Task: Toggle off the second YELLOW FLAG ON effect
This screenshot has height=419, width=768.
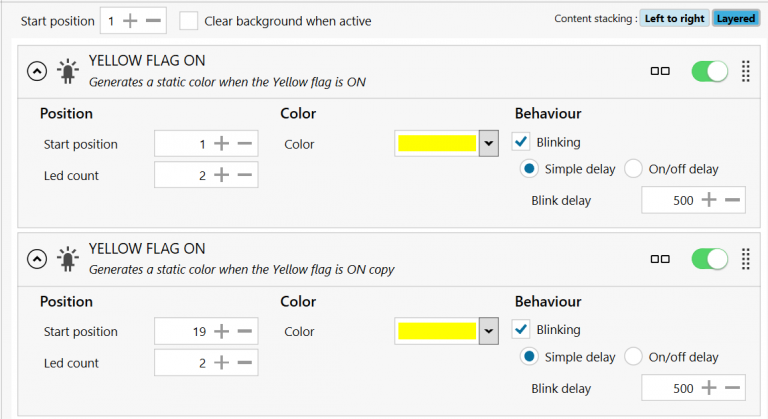Action: pos(710,259)
